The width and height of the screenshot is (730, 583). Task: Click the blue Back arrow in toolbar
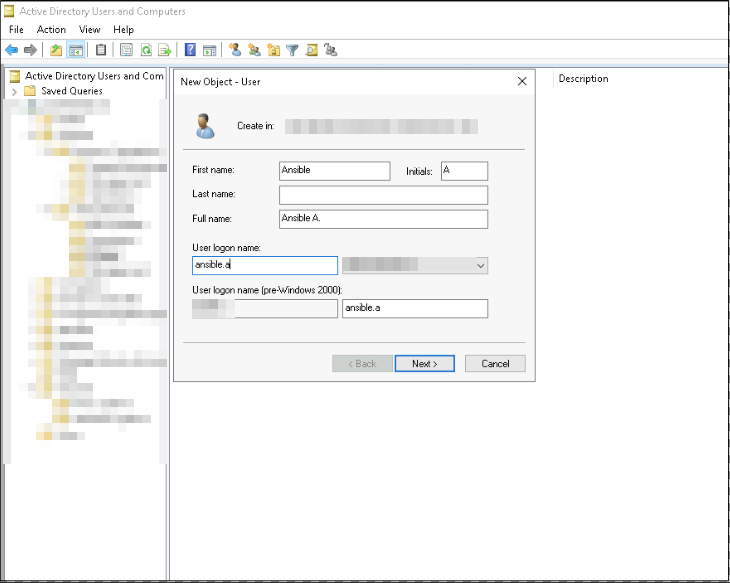click(x=11, y=50)
